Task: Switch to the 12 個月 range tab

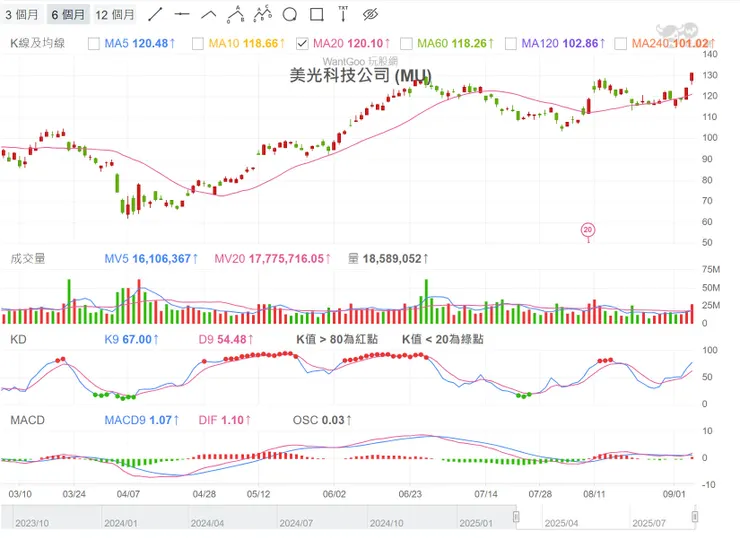Action: (x=115, y=15)
